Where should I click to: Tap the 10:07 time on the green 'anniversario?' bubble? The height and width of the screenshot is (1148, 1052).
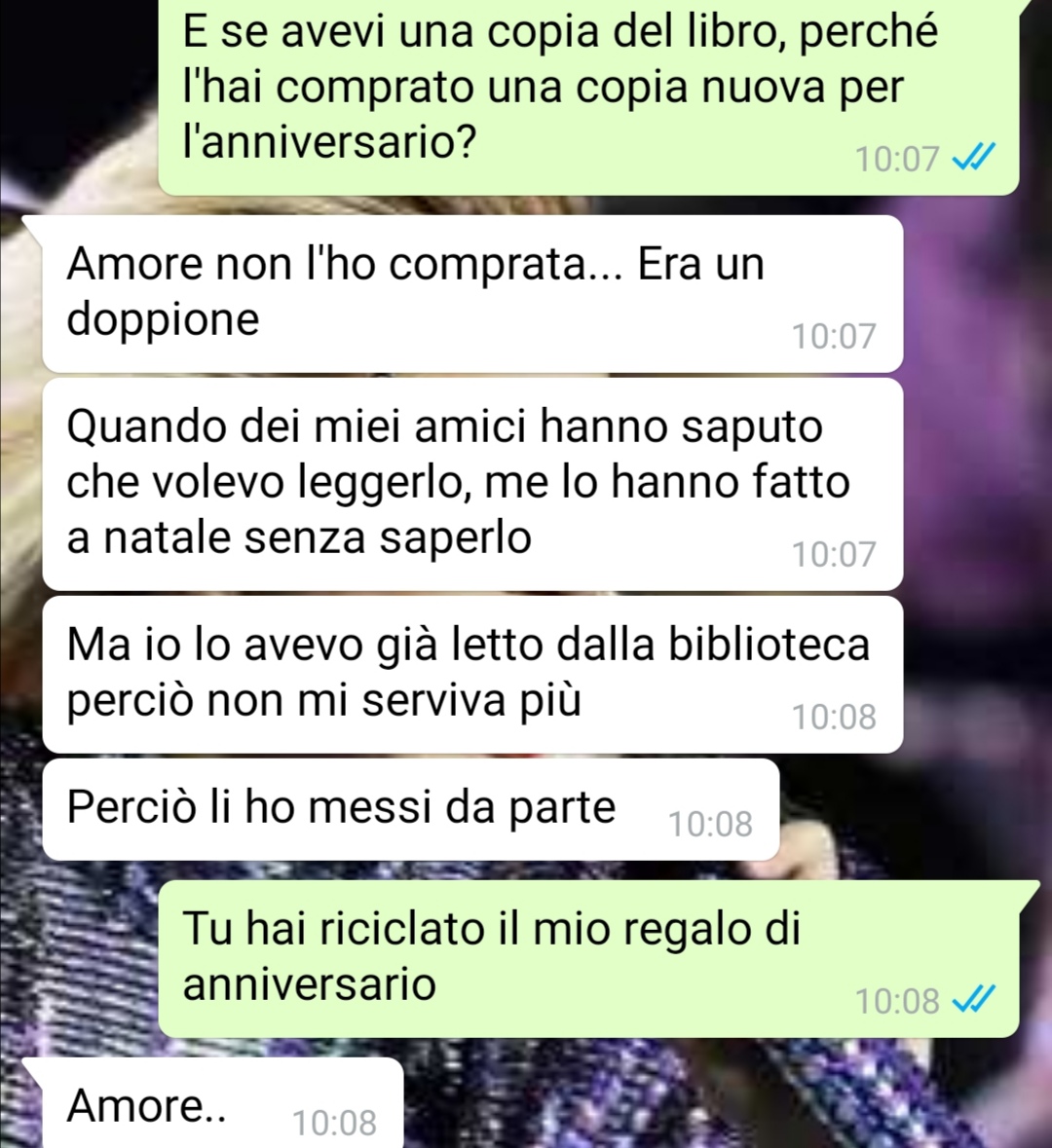click(897, 159)
